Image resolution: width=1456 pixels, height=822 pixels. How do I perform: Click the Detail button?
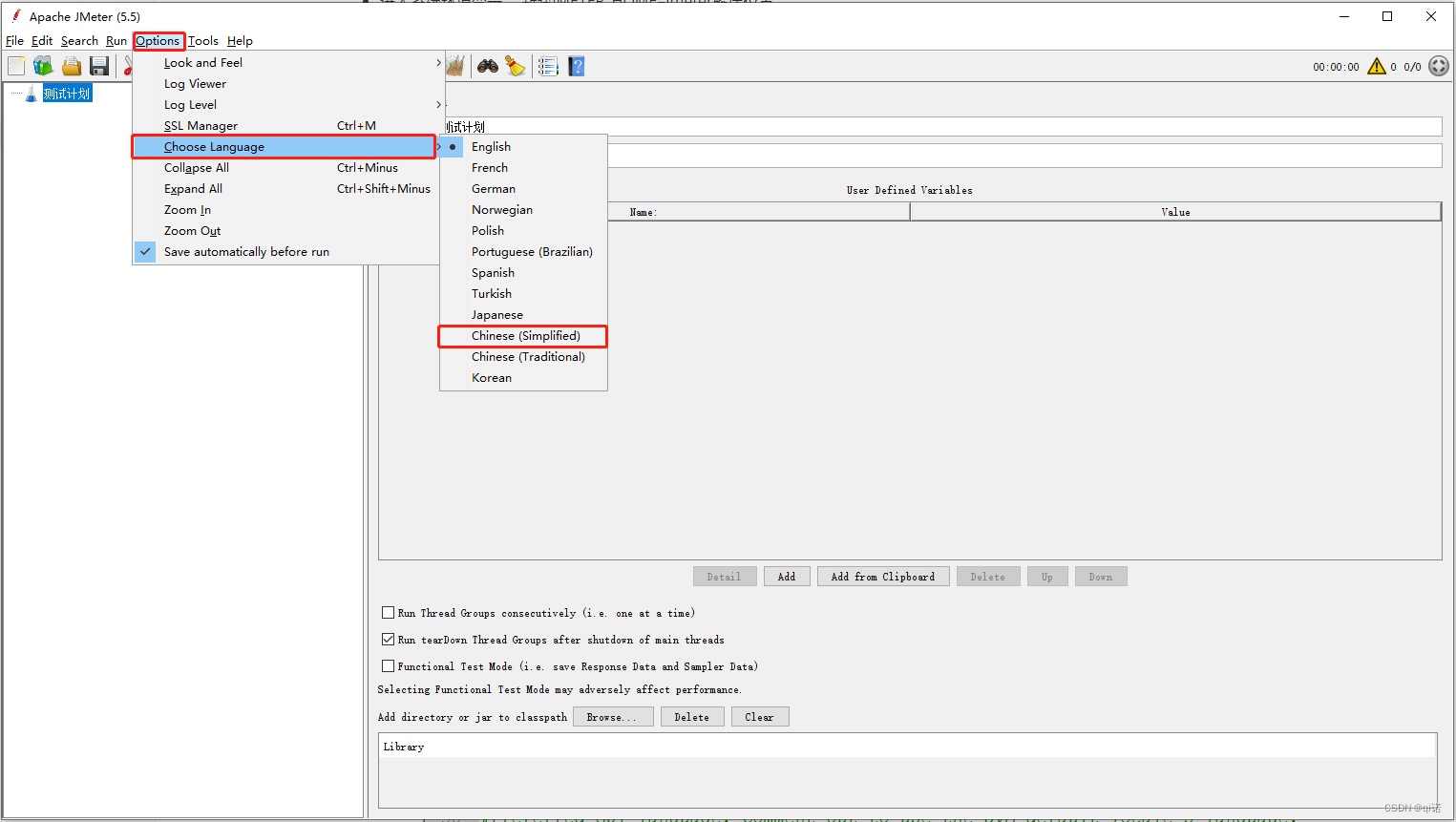click(x=725, y=577)
